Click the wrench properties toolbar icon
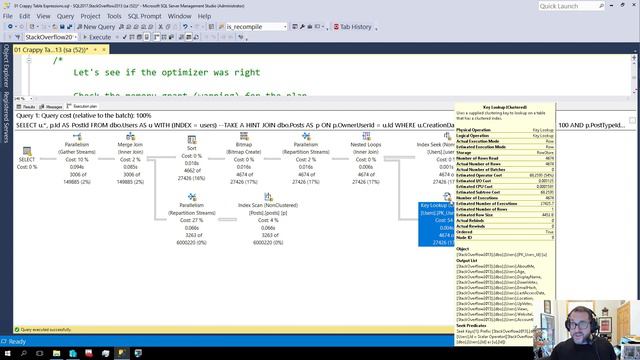 (302, 27)
